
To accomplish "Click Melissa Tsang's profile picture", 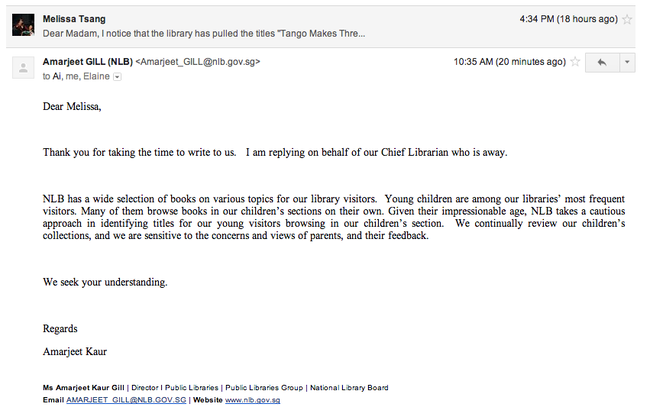I will (x=24, y=24).
